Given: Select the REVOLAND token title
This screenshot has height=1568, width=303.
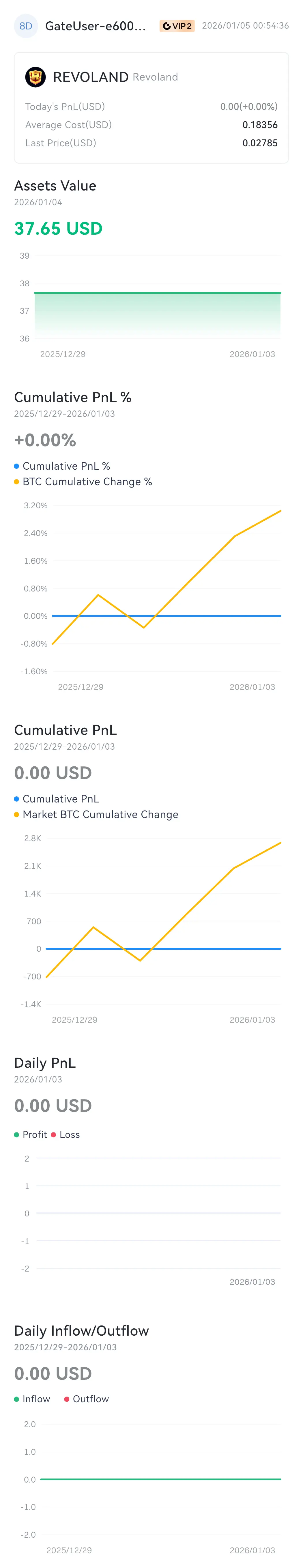Looking at the screenshot, I should pos(91,77).
